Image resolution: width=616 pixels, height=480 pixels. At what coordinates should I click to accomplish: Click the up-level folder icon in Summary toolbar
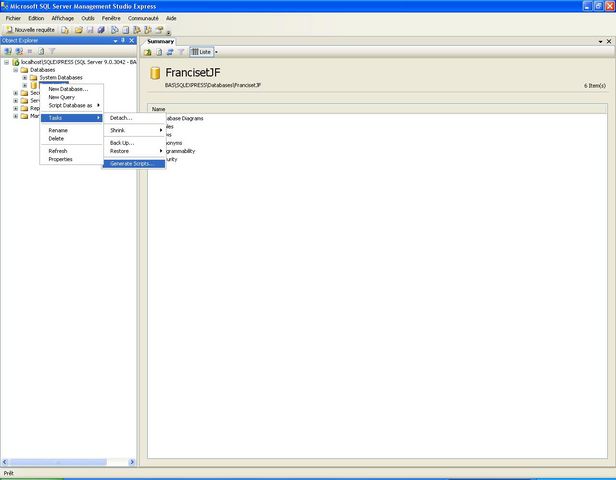point(148,51)
